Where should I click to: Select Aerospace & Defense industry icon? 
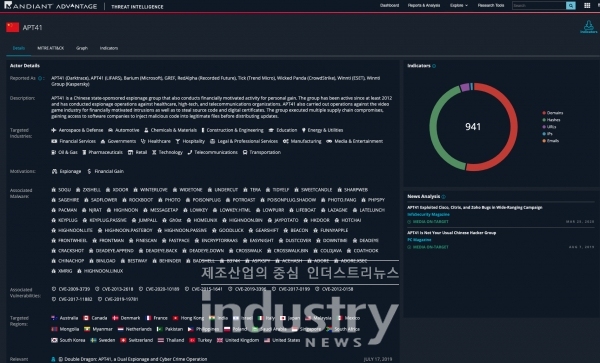(54, 130)
